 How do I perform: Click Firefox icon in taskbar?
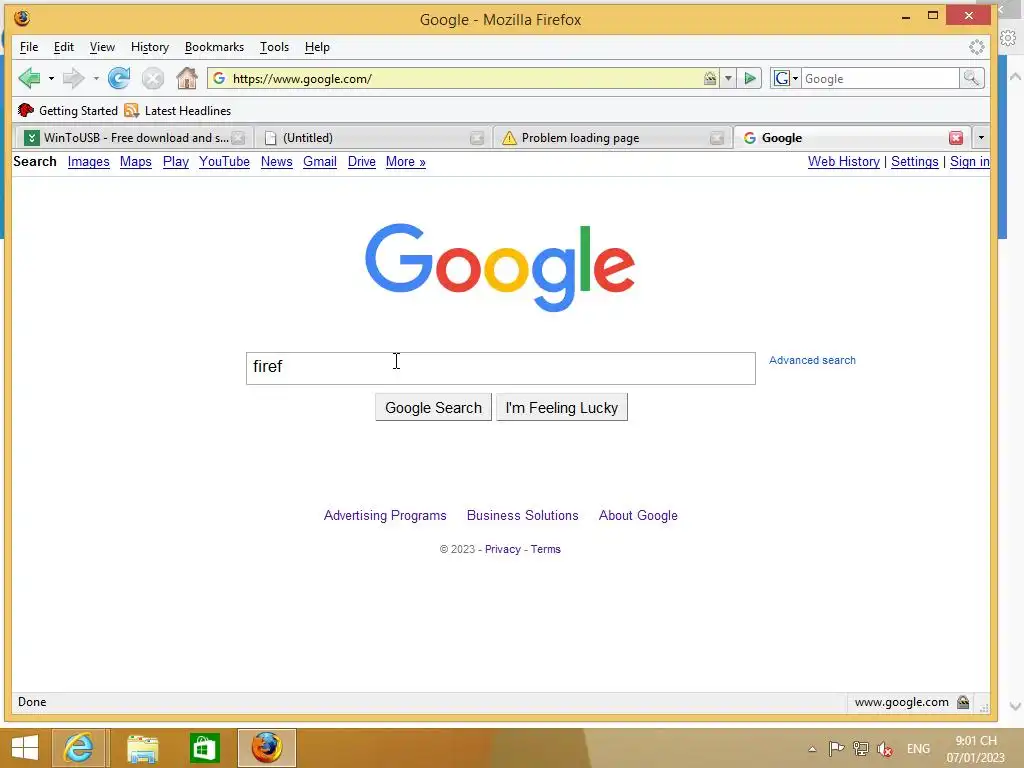(266, 748)
